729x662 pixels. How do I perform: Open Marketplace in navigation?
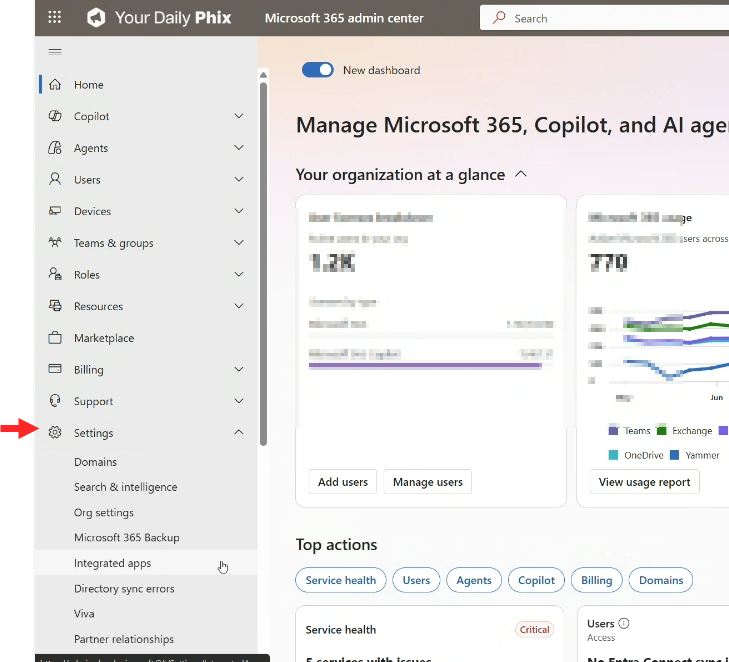(104, 338)
